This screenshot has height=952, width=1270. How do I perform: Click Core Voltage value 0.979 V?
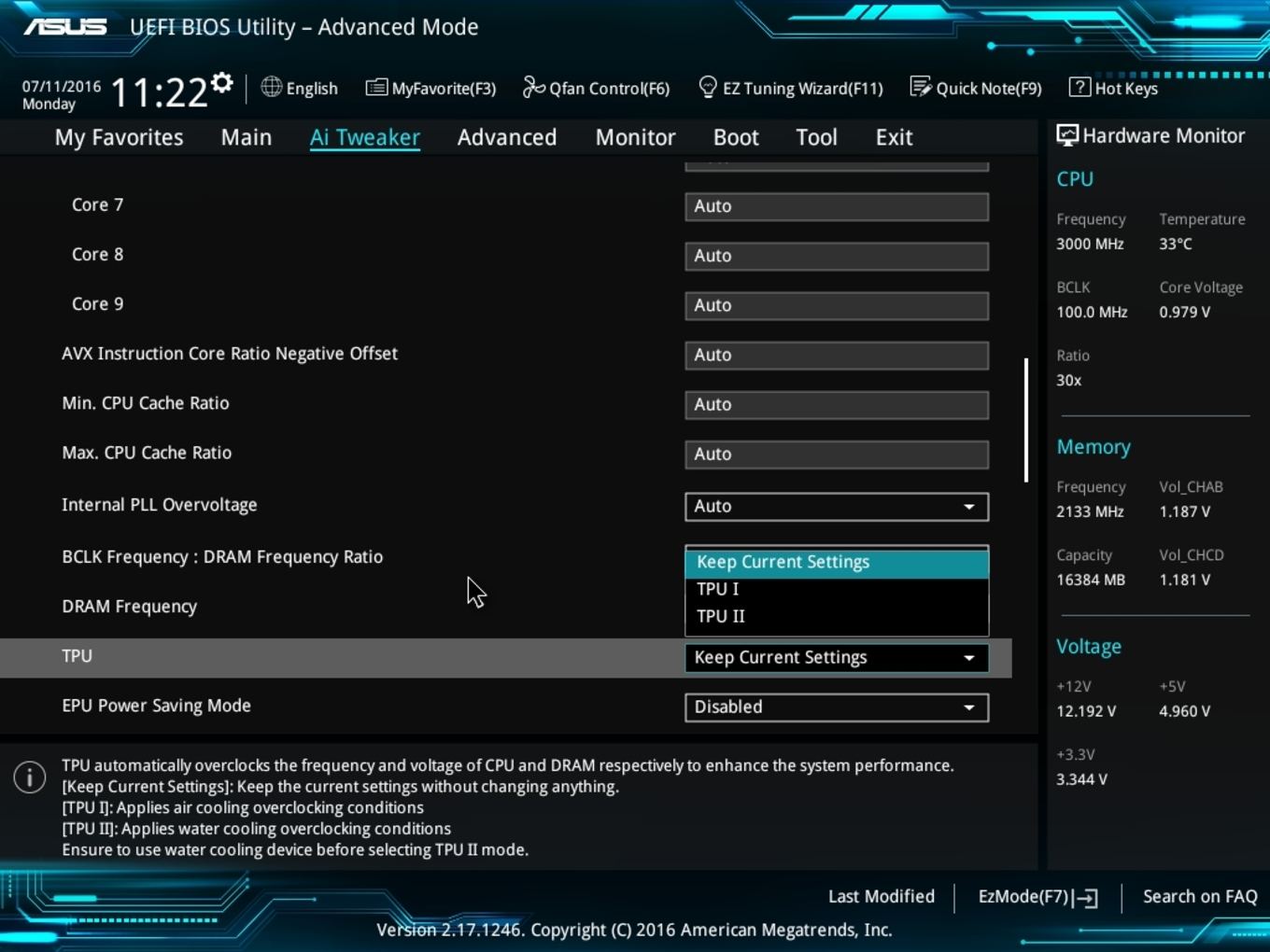click(1185, 312)
